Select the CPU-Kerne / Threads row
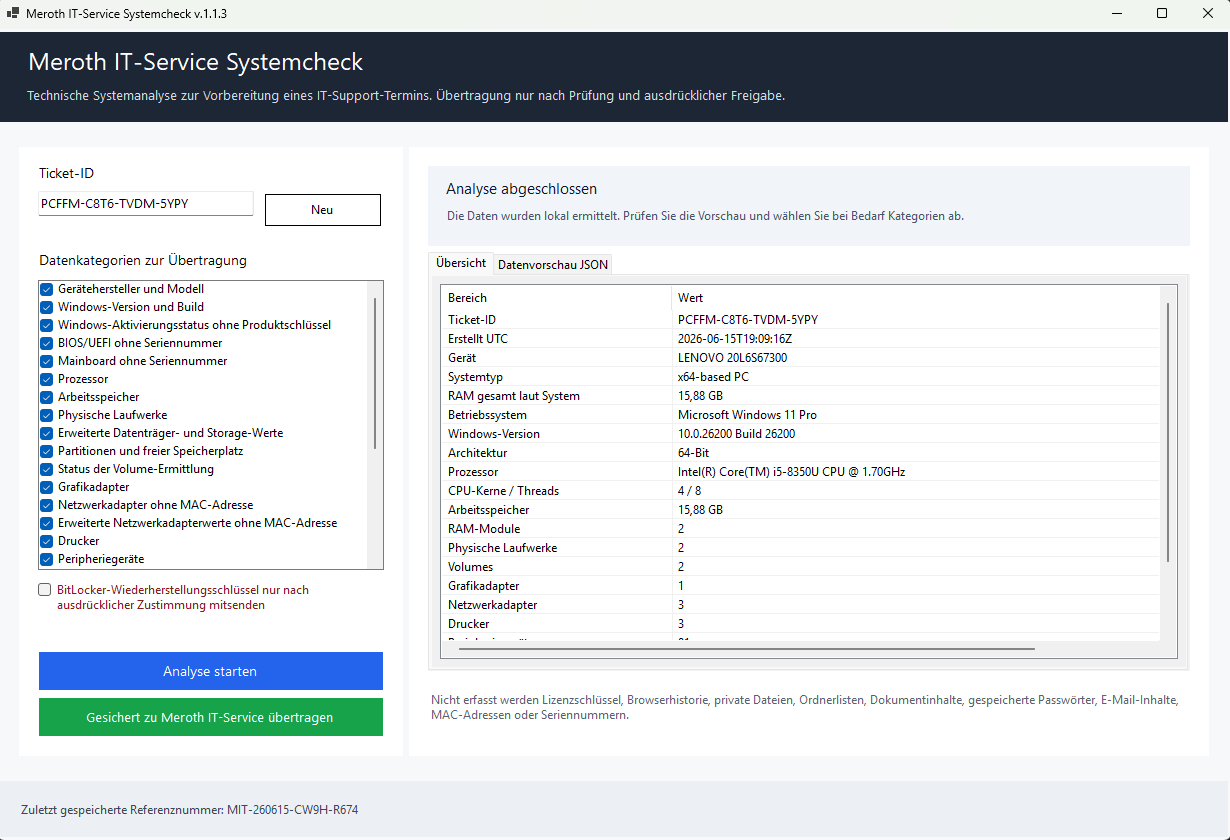This screenshot has height=840, width=1230. click(801, 491)
